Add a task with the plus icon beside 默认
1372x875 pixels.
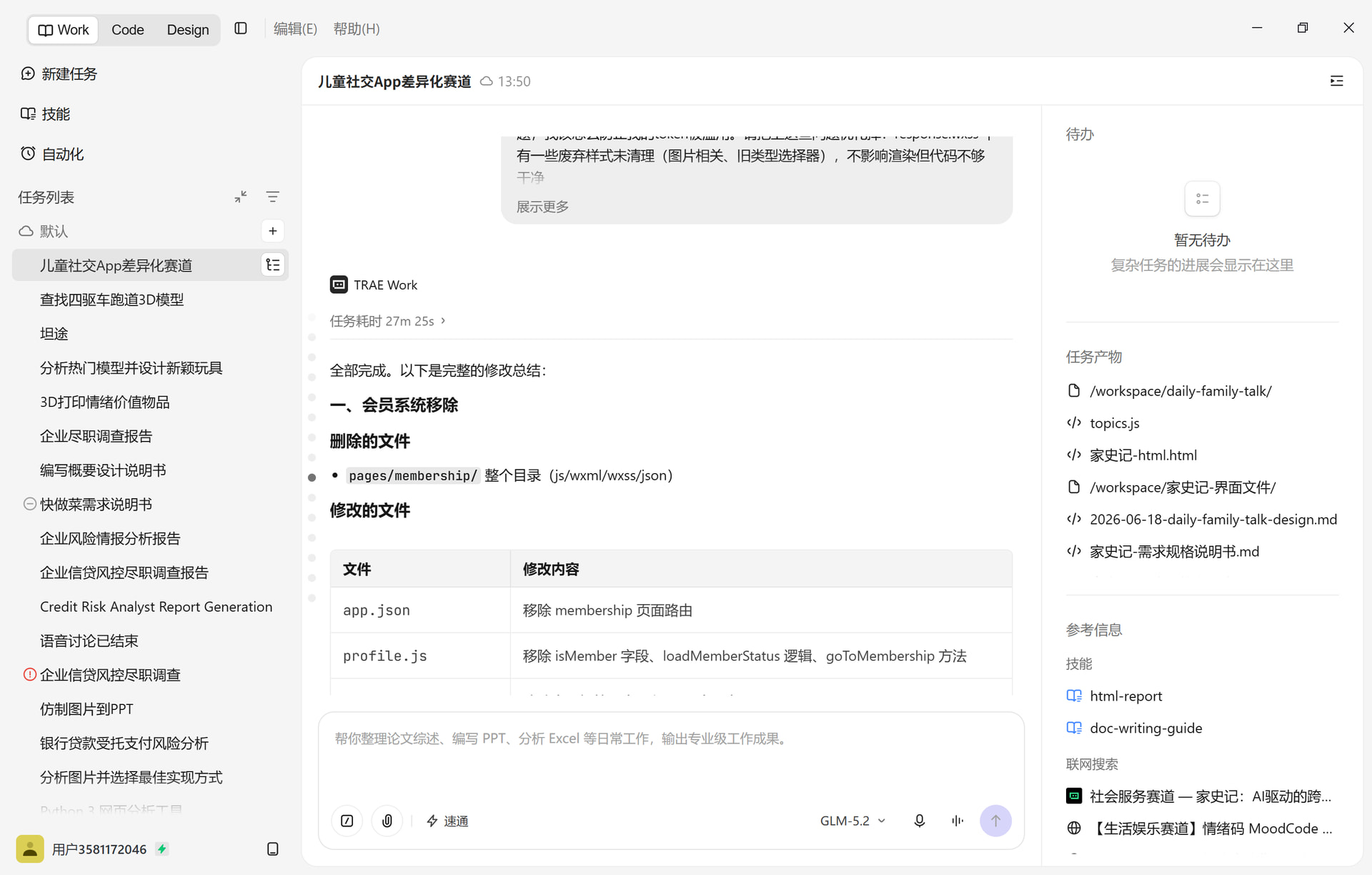273,231
